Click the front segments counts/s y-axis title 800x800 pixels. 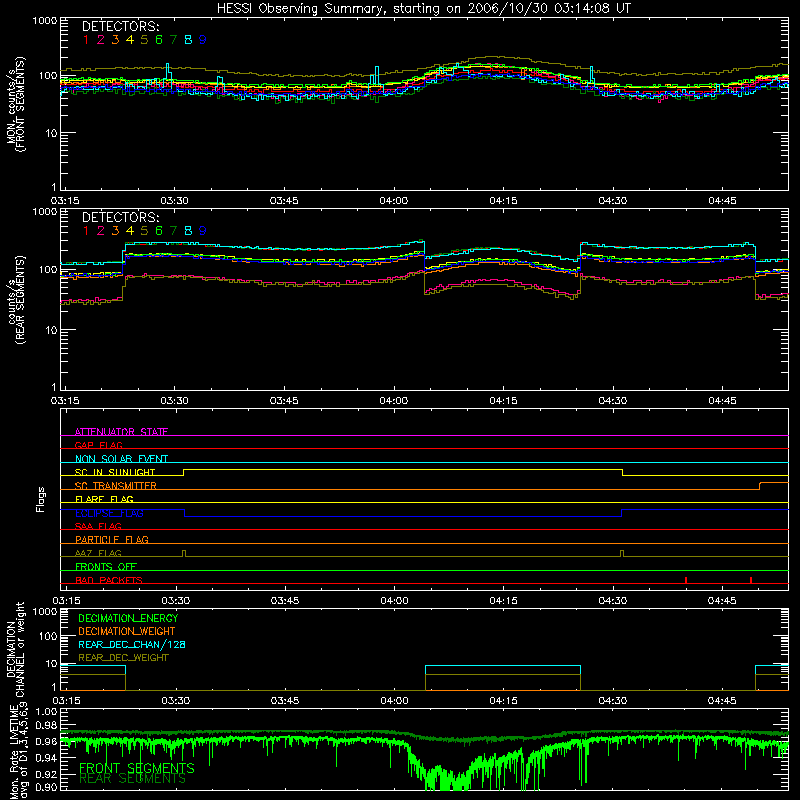(16, 104)
